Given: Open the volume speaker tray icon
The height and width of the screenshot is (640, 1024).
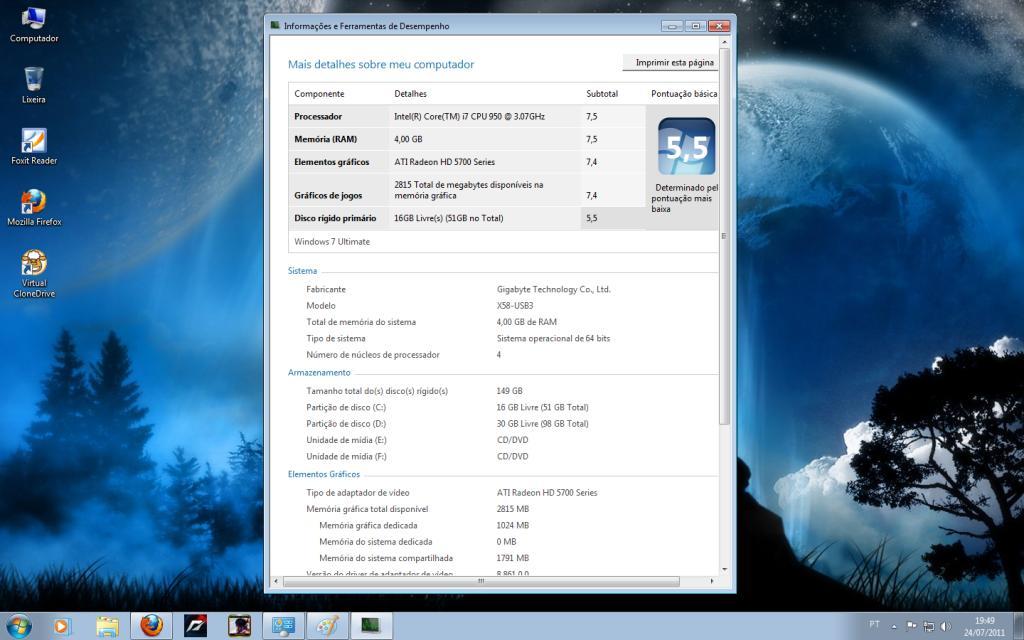Looking at the screenshot, I should point(945,626).
